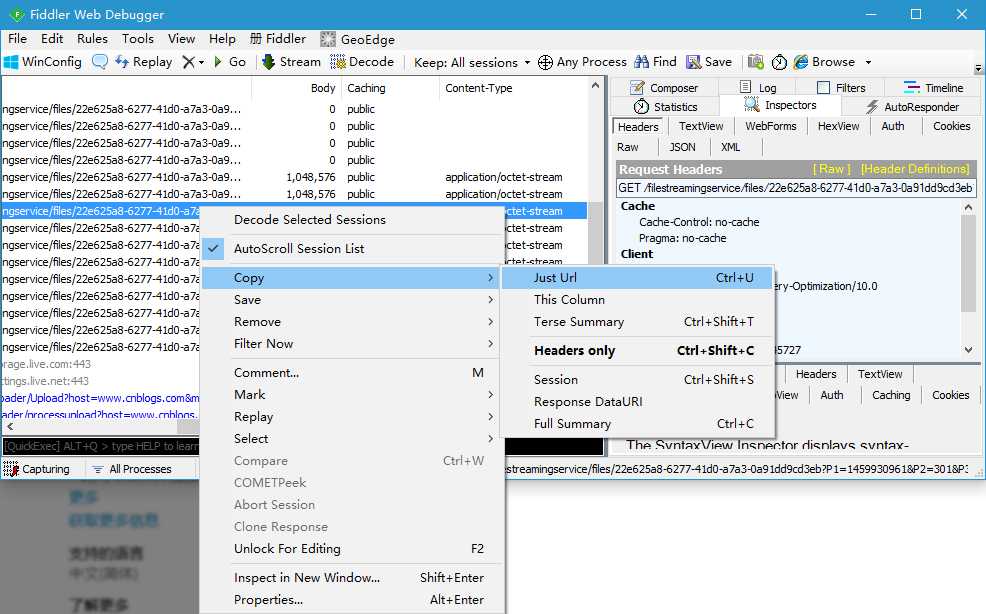Click the request headers pane scroll down arrow
Screen dimensions: 986x614
pos(968,350)
